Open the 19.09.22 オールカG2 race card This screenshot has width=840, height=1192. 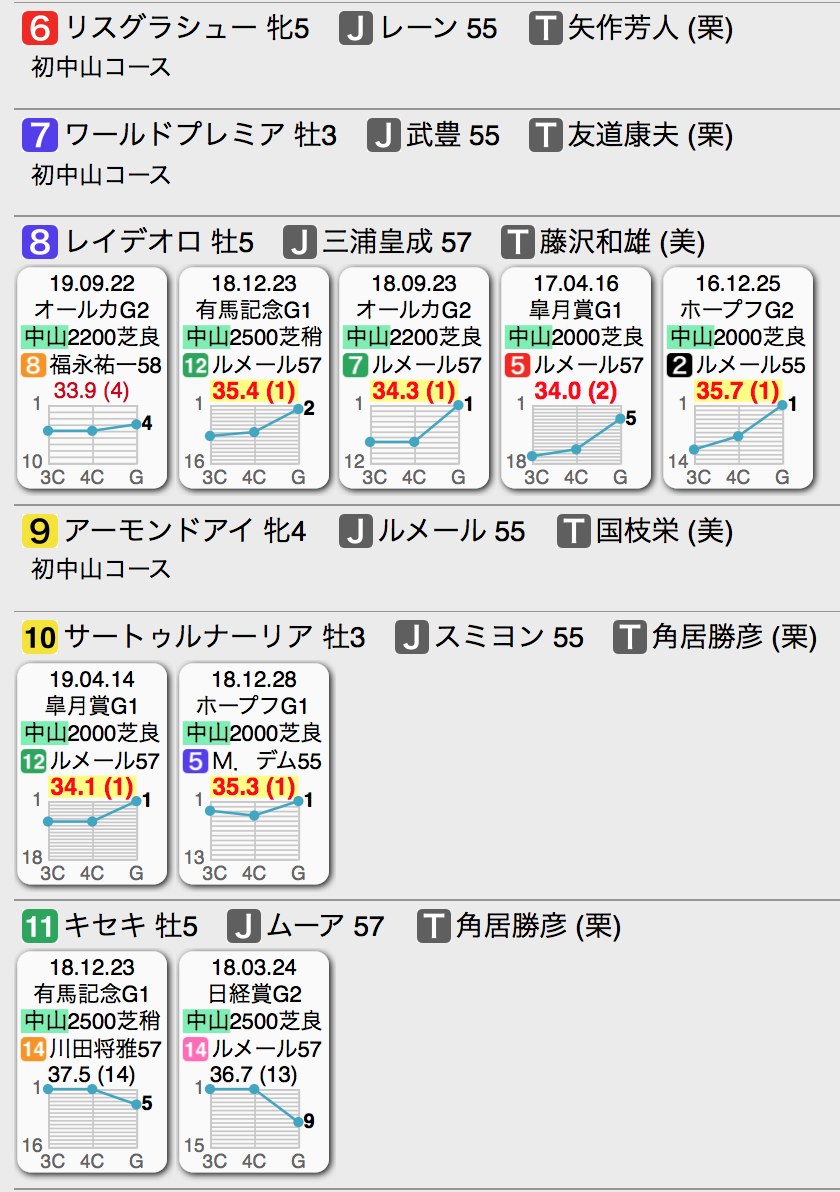pyautogui.click(x=92, y=378)
